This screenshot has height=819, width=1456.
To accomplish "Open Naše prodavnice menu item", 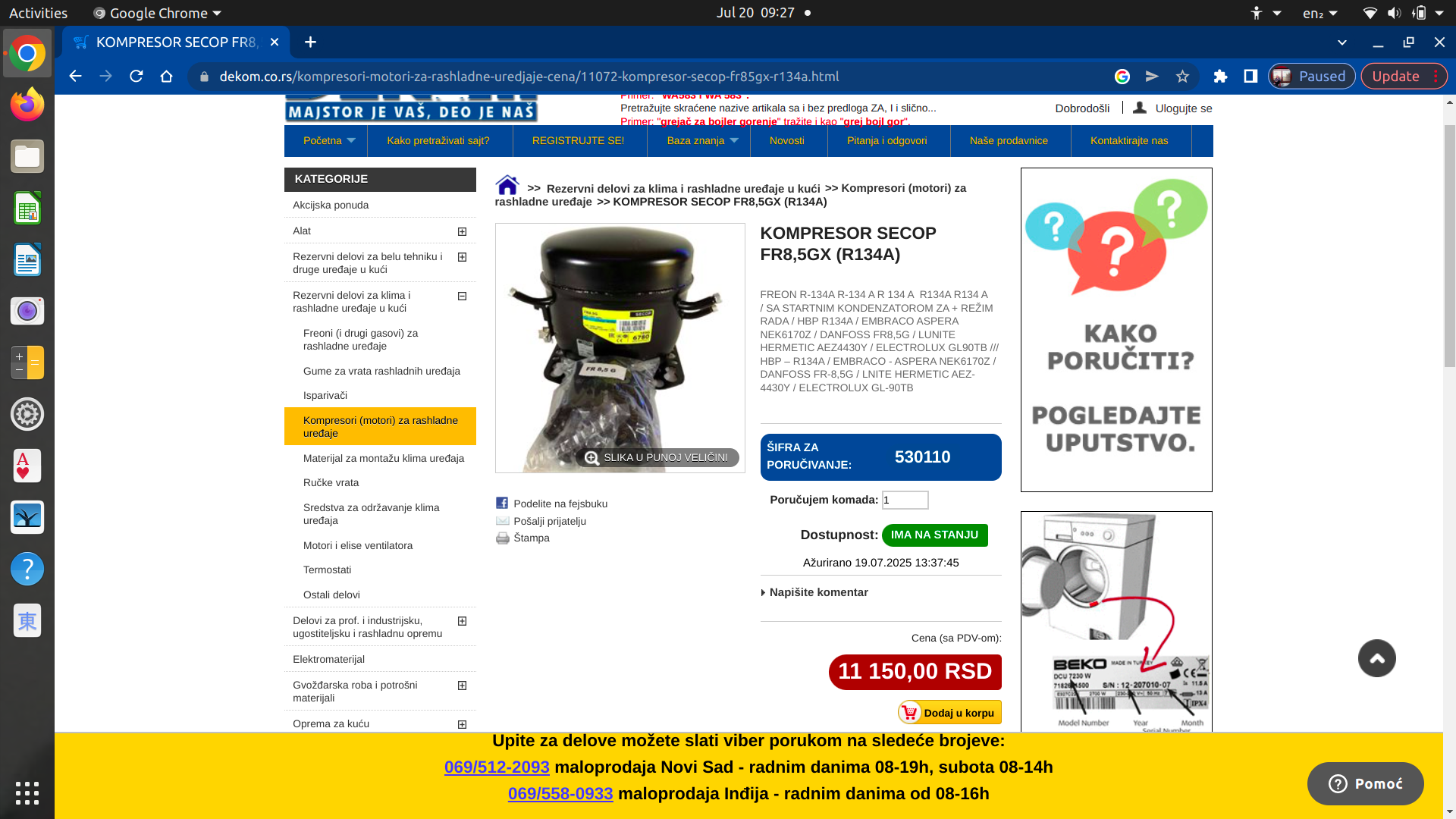I will point(1009,141).
